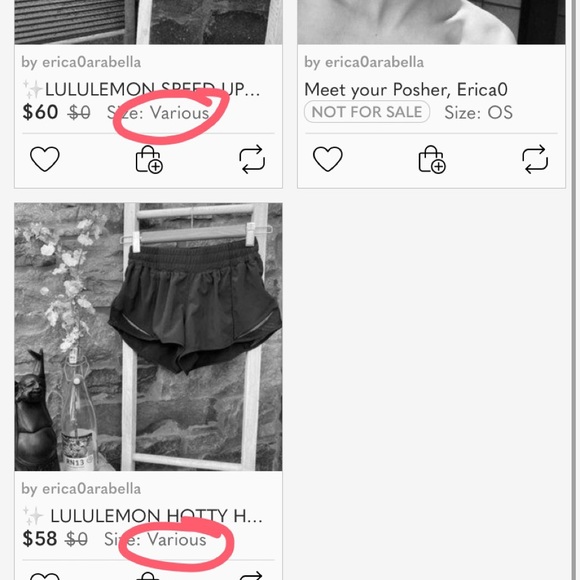Like the LULULEMON HOTTY H listing
This screenshot has width=580, height=580.
click(45, 576)
